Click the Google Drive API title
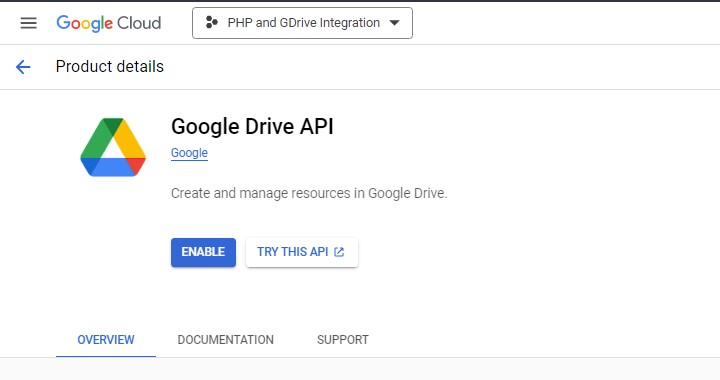The height and width of the screenshot is (380, 720). pyautogui.click(x=252, y=126)
